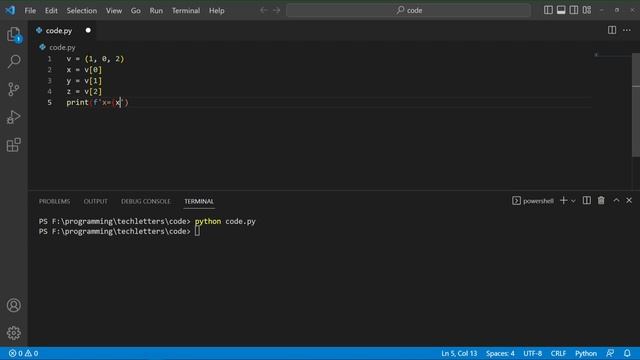Open errors and warnings status indicator

coord(23,353)
